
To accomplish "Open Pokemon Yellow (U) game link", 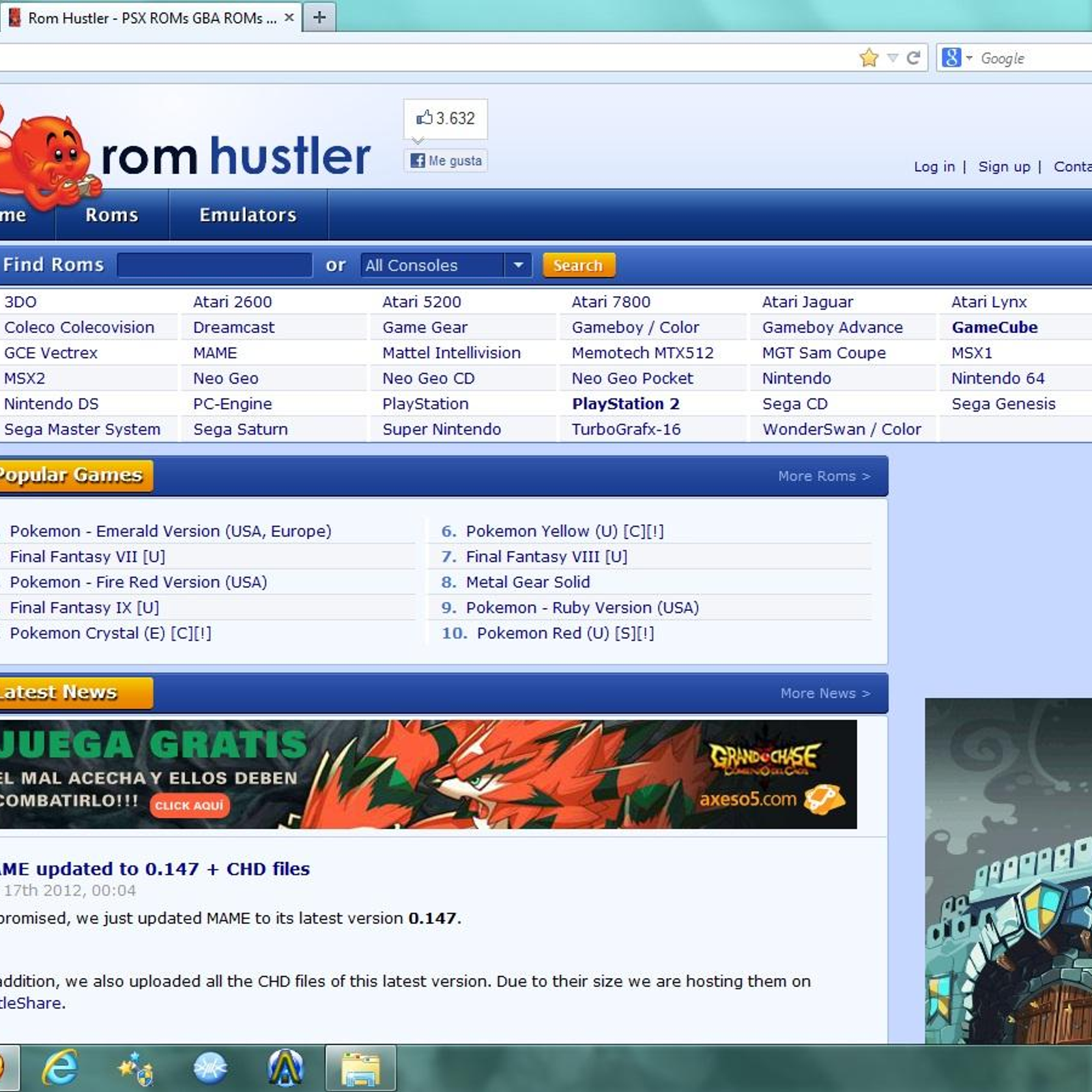I will click(x=565, y=531).
